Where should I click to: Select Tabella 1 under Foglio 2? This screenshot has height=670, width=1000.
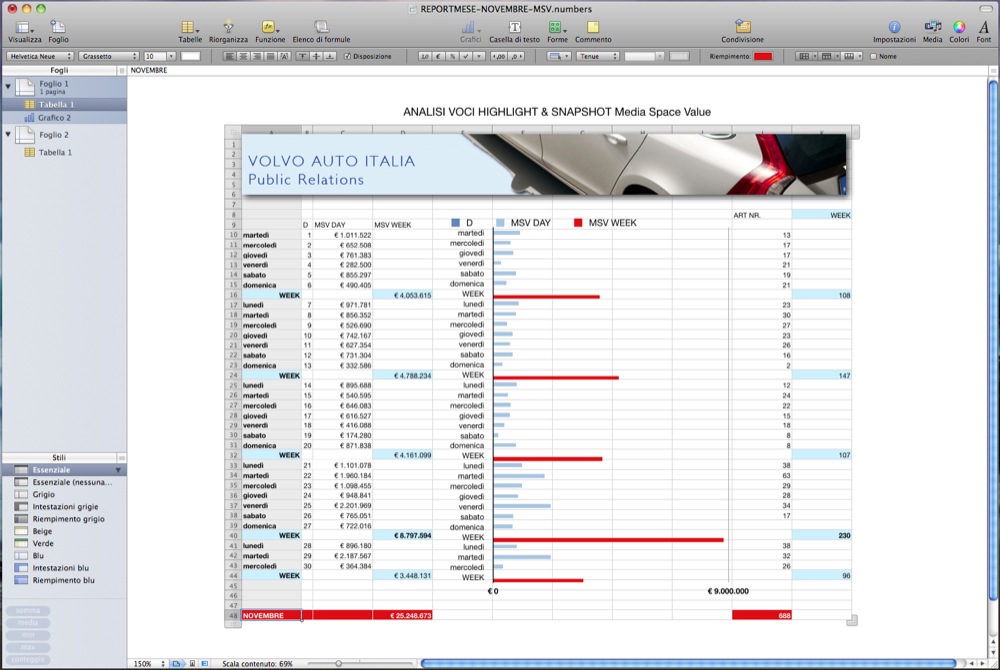point(55,152)
